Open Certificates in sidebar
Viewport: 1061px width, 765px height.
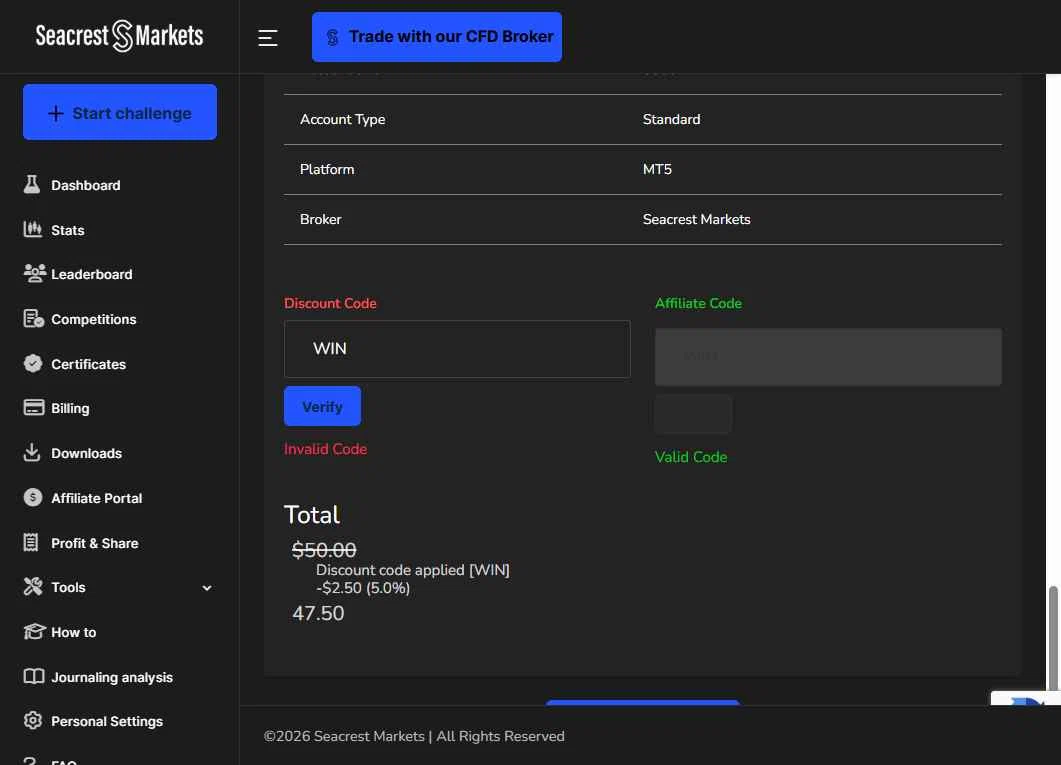(x=89, y=365)
